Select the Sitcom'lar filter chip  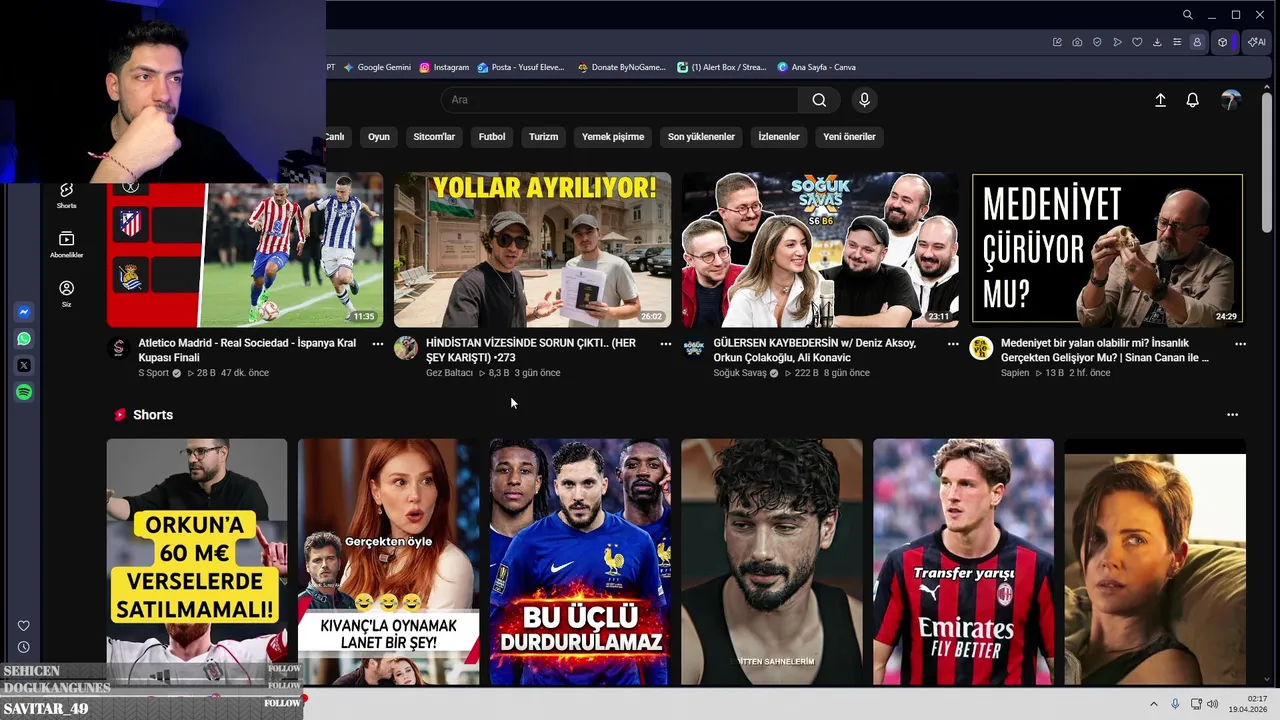[434, 137]
